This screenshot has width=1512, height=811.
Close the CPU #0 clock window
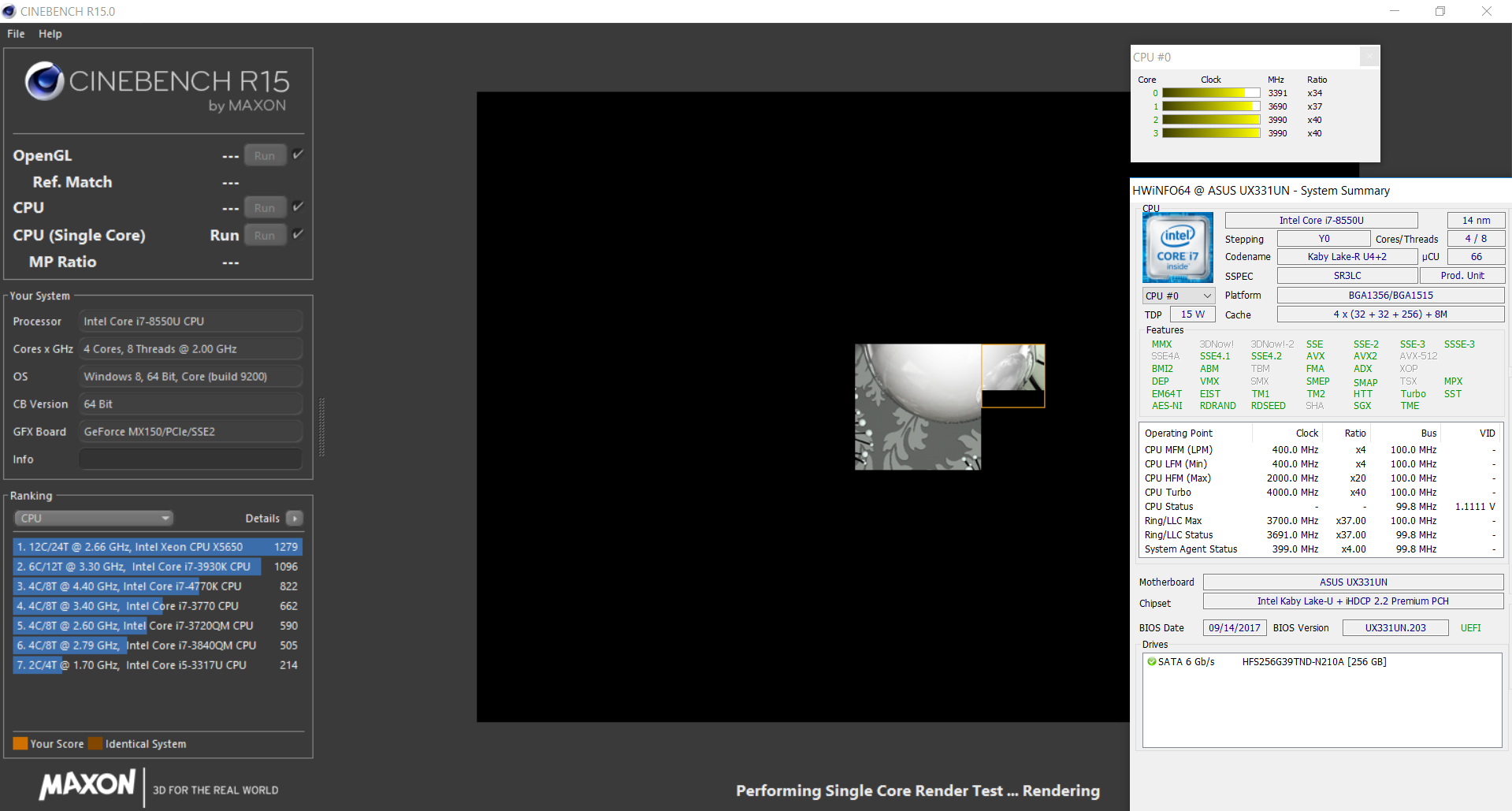pyautogui.click(x=1369, y=57)
